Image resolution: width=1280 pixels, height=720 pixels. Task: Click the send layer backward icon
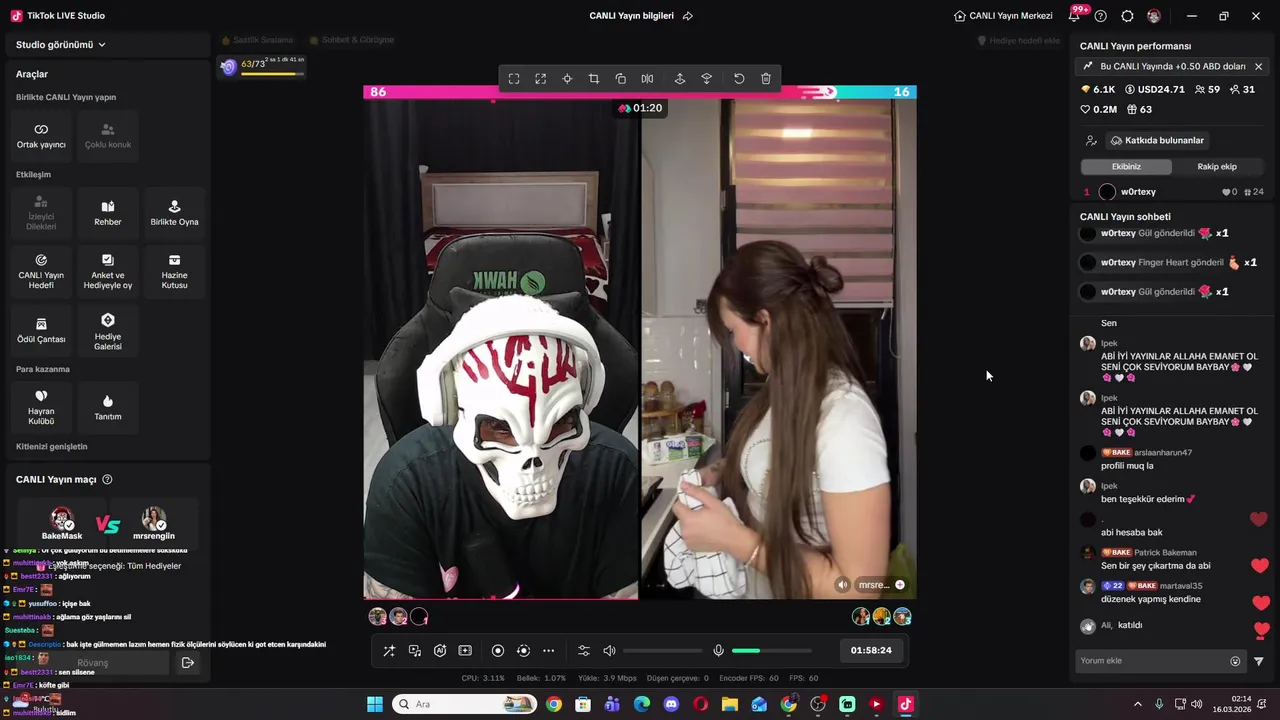point(707,79)
